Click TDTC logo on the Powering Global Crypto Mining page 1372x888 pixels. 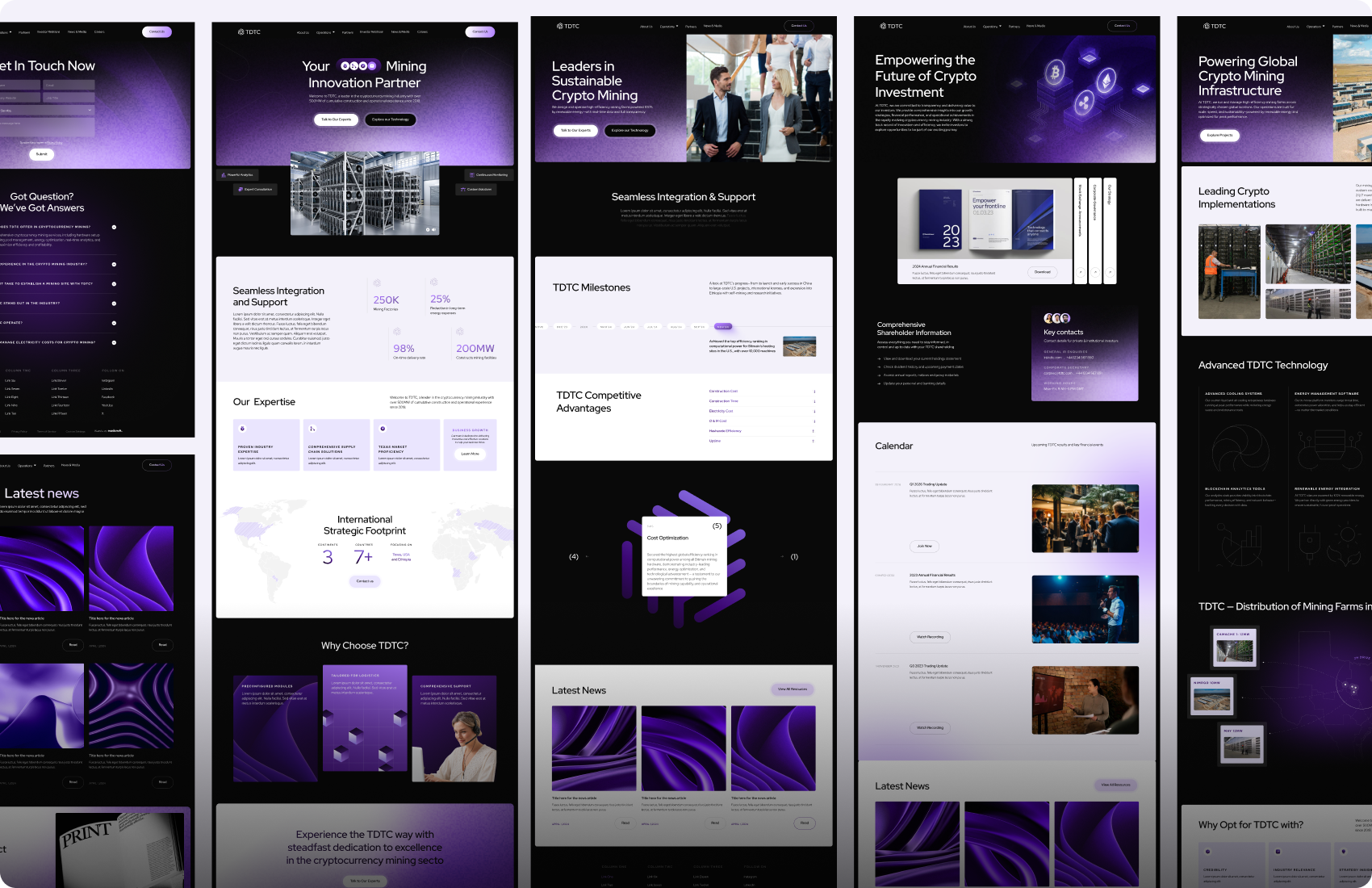point(1215,26)
